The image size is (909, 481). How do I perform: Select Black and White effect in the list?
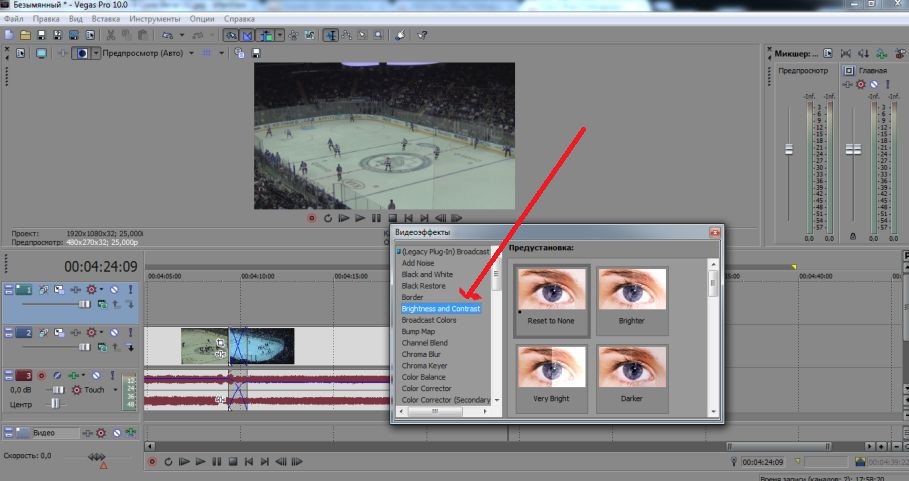click(x=427, y=275)
